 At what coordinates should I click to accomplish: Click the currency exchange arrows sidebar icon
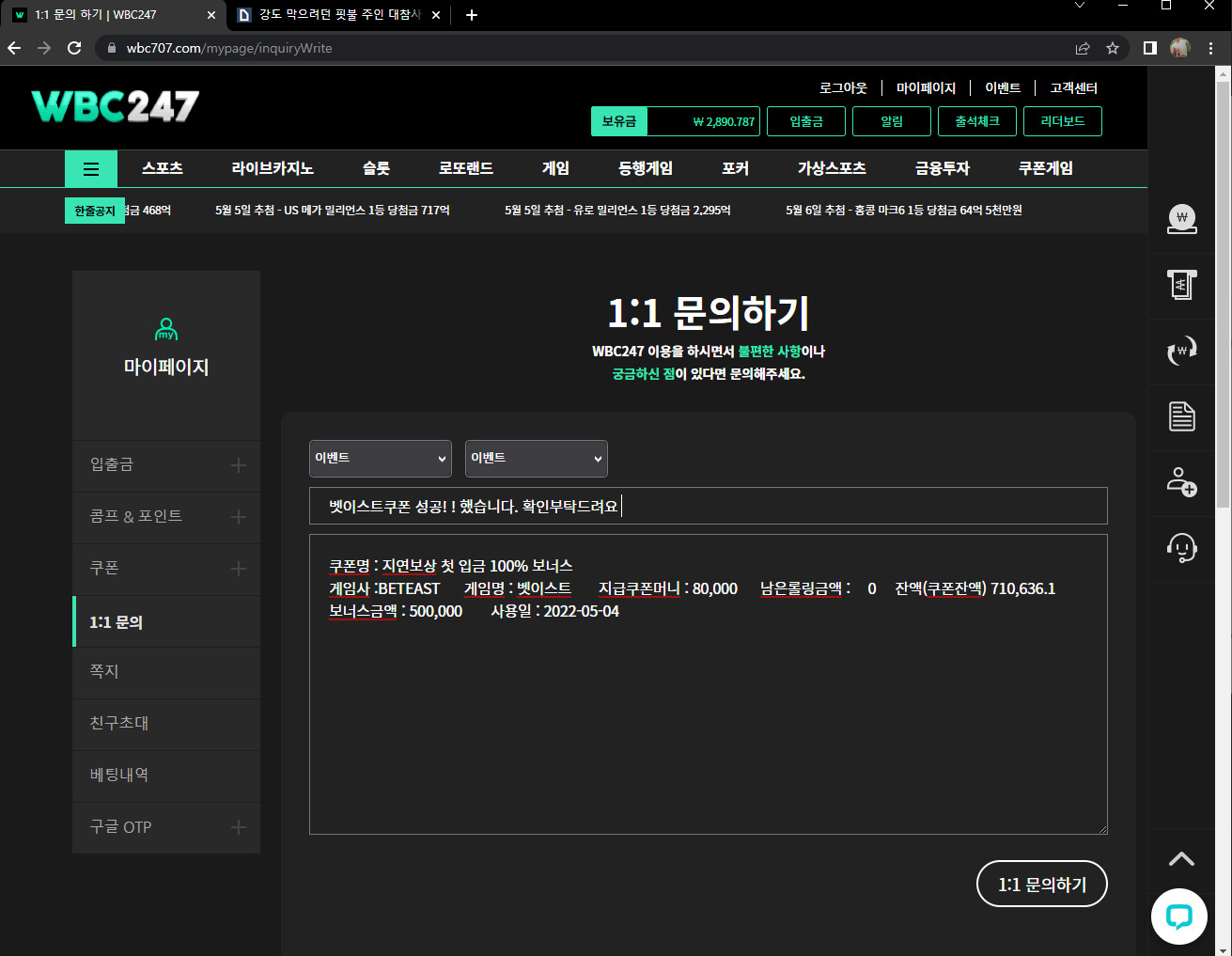1181,351
